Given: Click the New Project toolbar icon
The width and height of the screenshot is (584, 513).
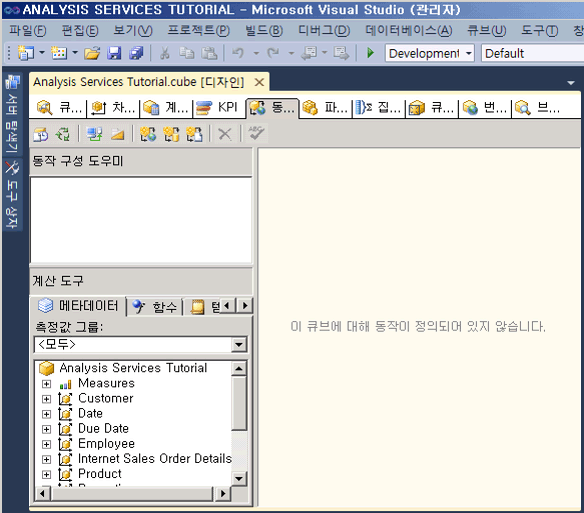Looking at the screenshot, I should coord(25,53).
